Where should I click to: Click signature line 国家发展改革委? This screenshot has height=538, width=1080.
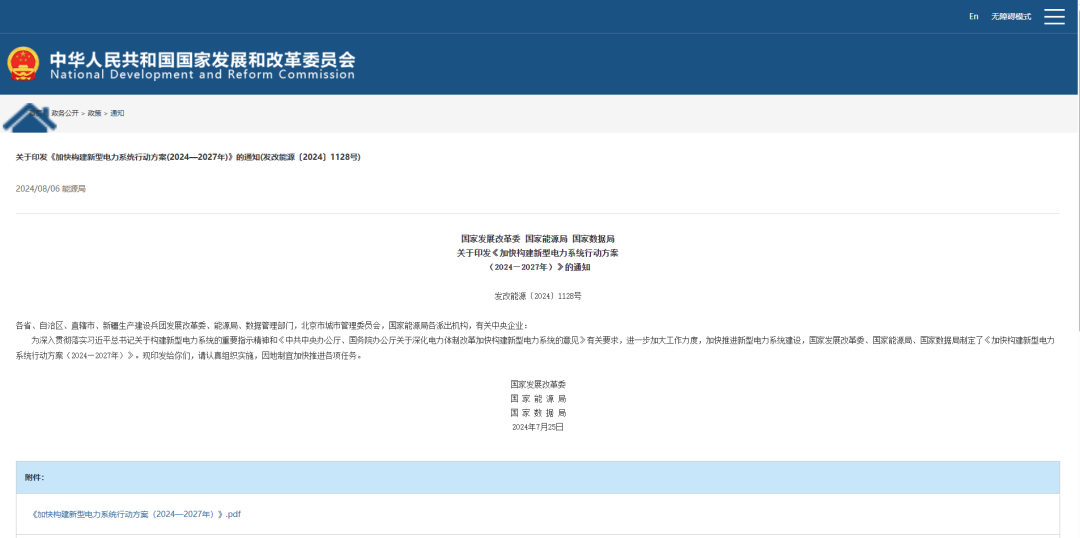pos(538,384)
